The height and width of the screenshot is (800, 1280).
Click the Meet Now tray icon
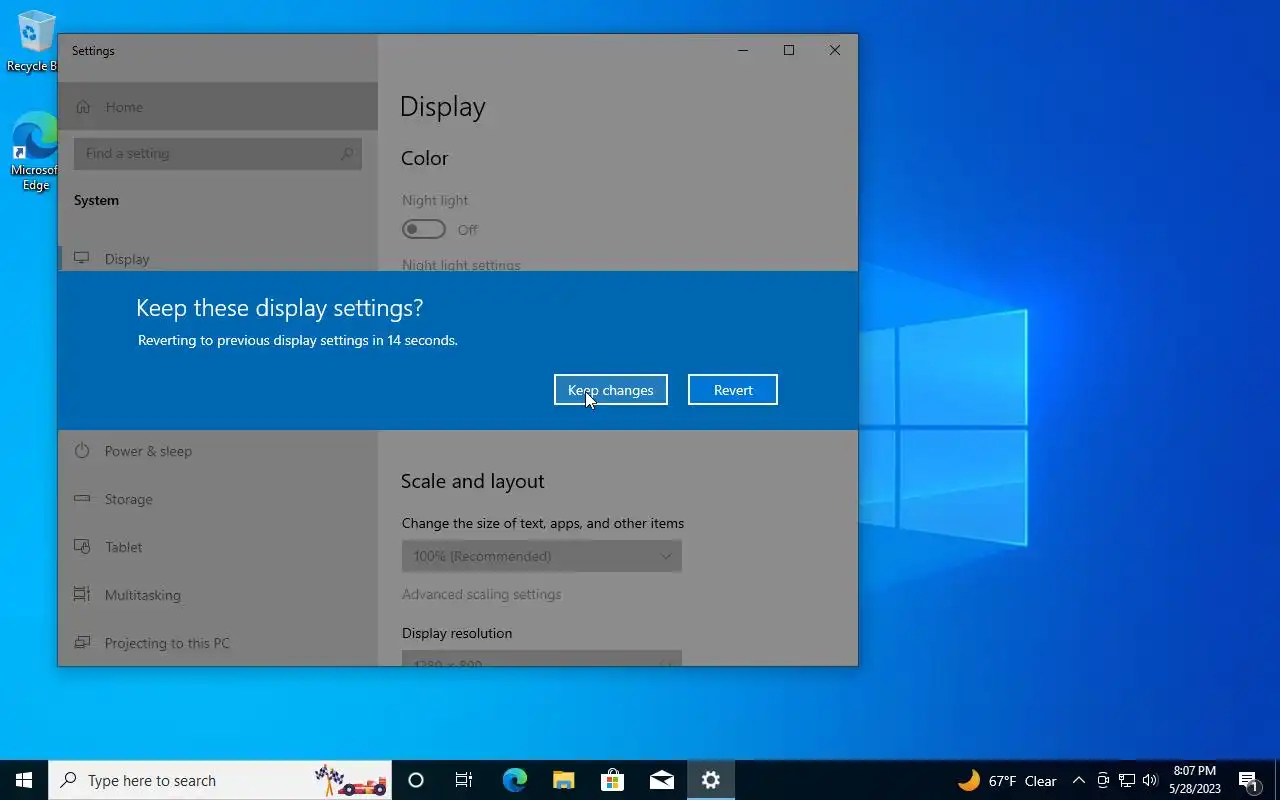click(1103, 781)
